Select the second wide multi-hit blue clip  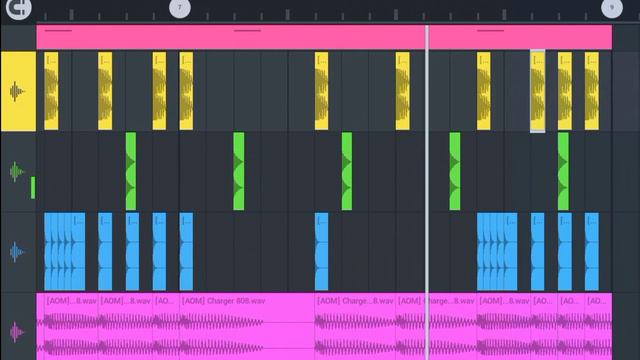[x=497, y=251]
